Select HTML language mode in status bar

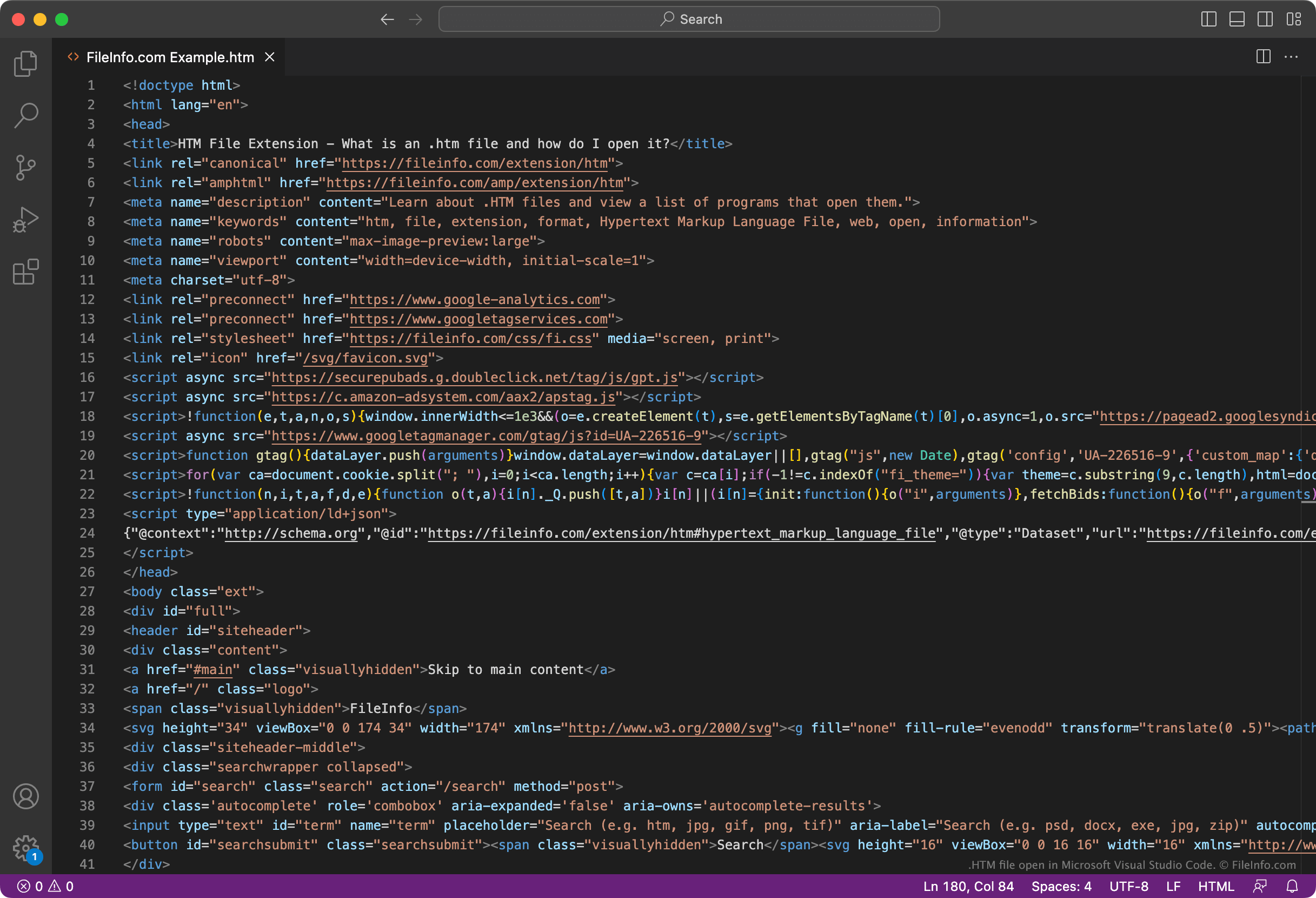[1215, 886]
